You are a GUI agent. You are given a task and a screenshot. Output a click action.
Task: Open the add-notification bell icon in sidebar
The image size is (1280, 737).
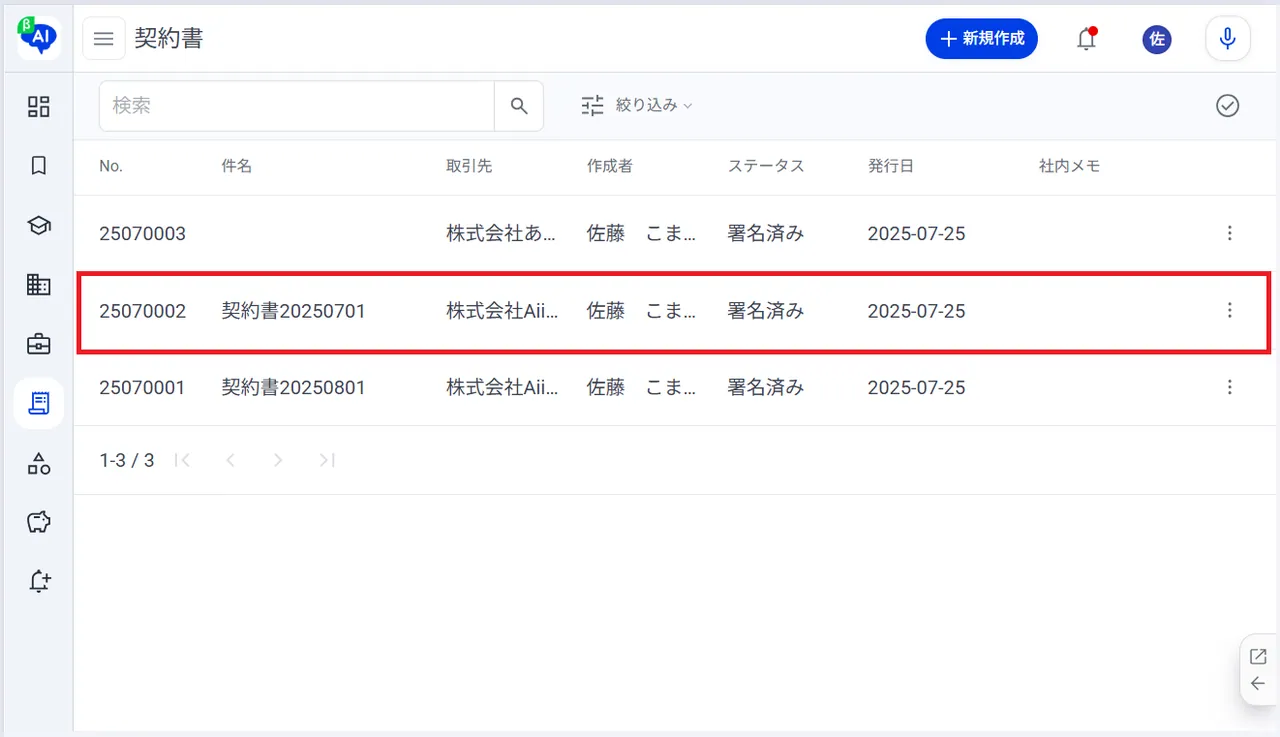(x=38, y=581)
